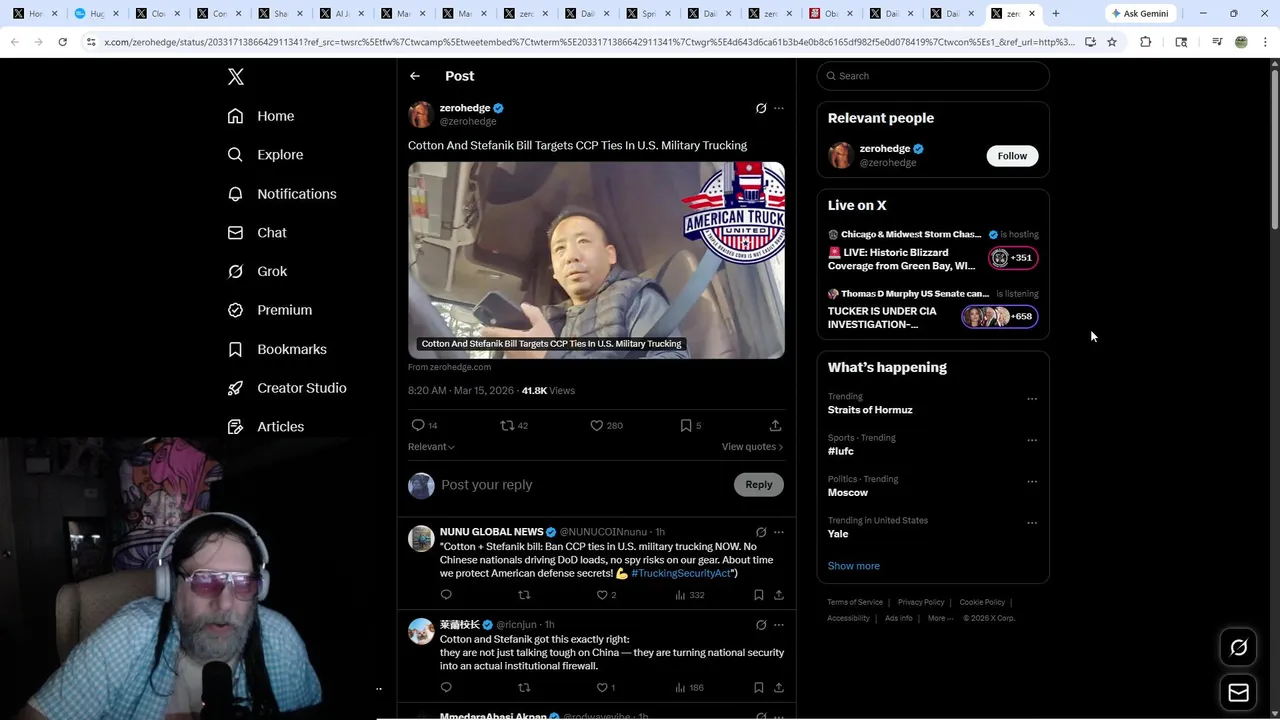Screen dimensions: 1280x720
Task: Click the Search input field
Action: pyautogui.click(x=933, y=76)
